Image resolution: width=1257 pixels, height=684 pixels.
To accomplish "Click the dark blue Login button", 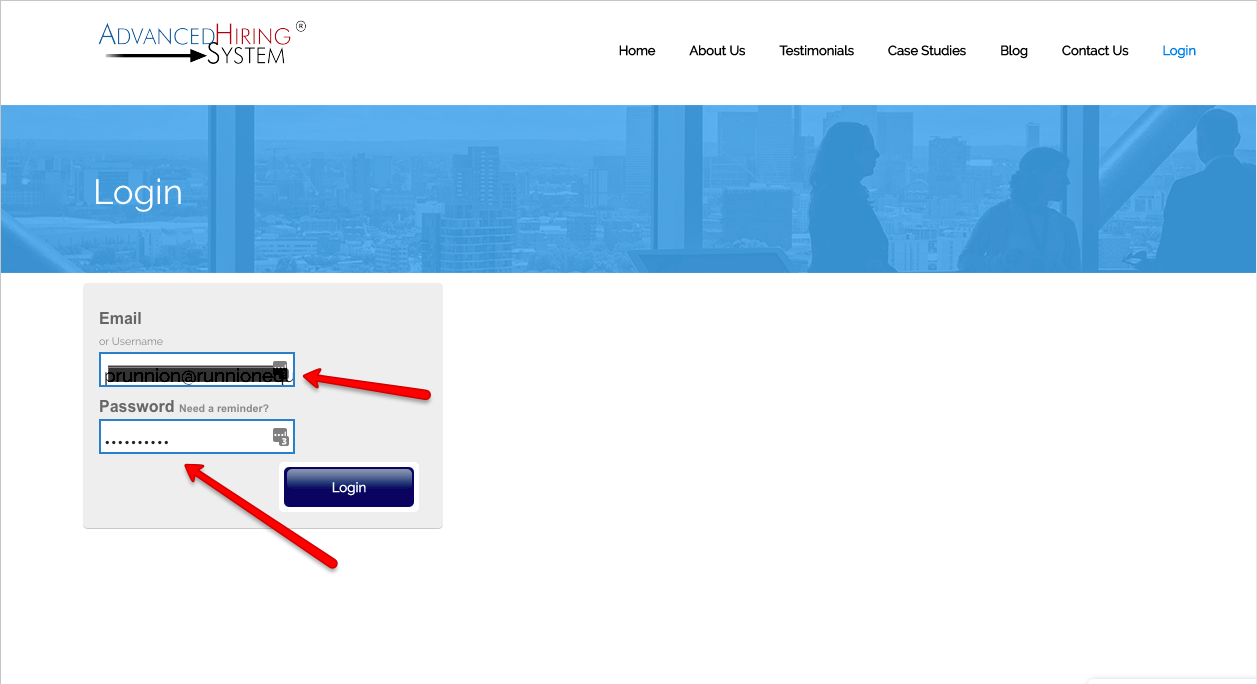I will pyautogui.click(x=349, y=487).
